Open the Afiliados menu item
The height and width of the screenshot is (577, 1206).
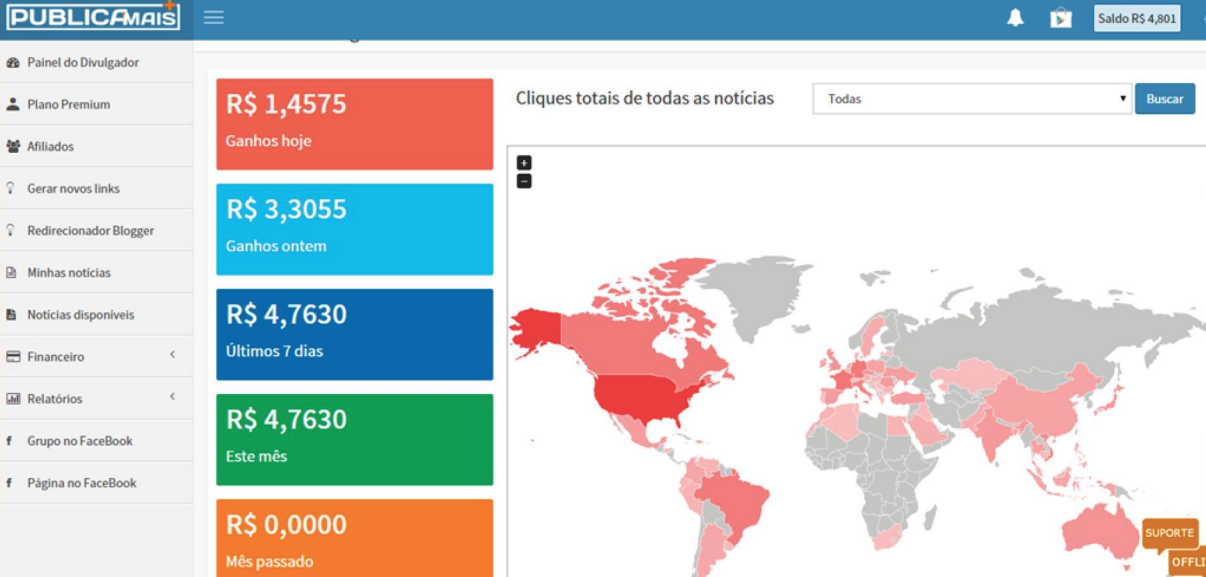[x=51, y=146]
